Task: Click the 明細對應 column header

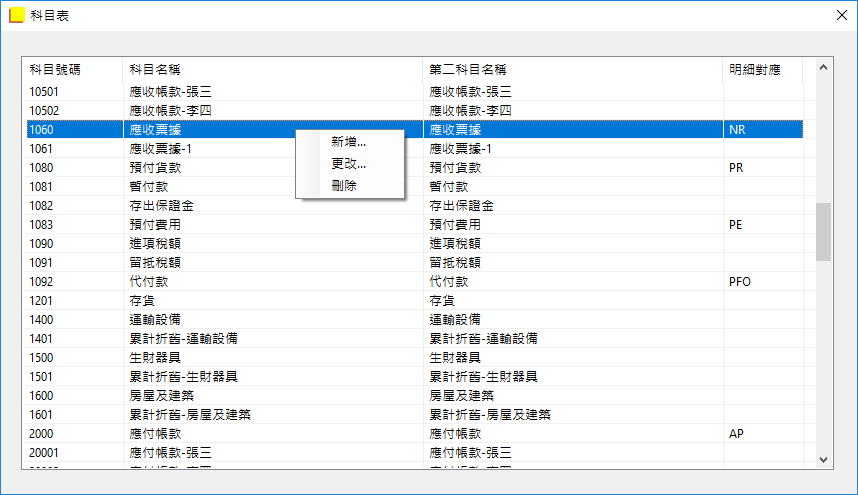Action: coord(754,70)
